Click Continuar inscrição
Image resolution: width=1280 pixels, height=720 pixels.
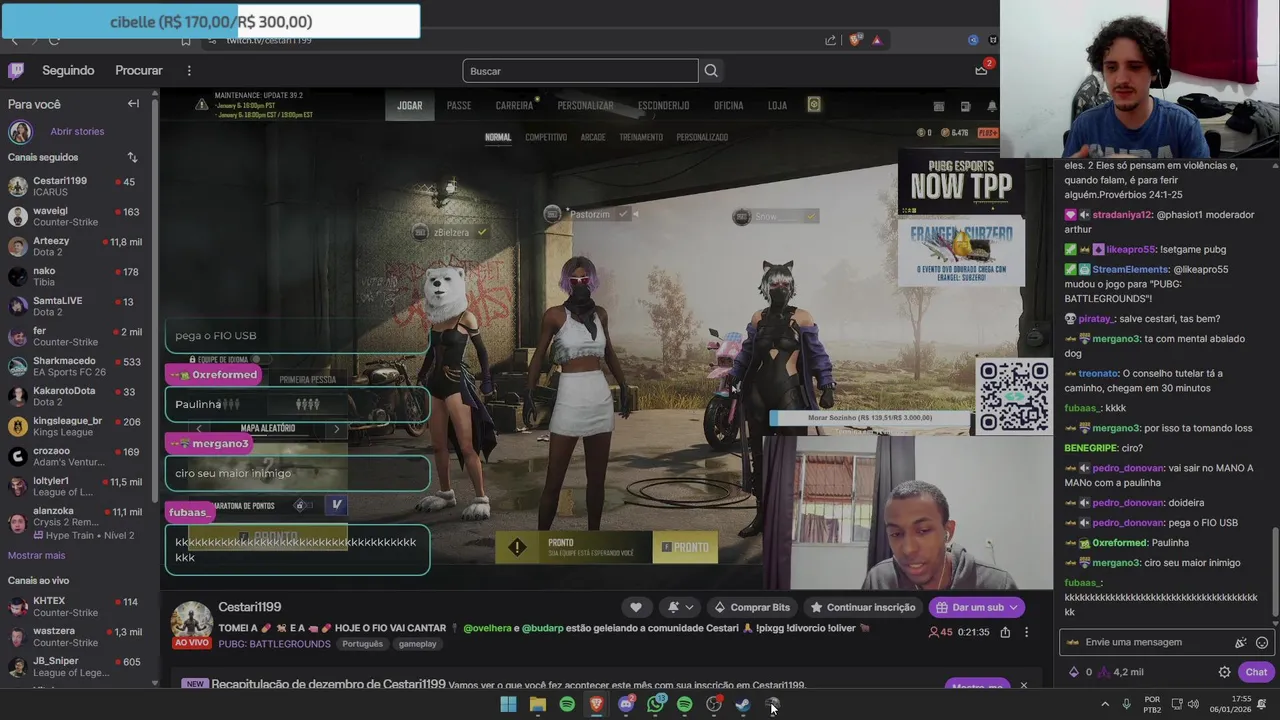pyautogui.click(x=862, y=607)
